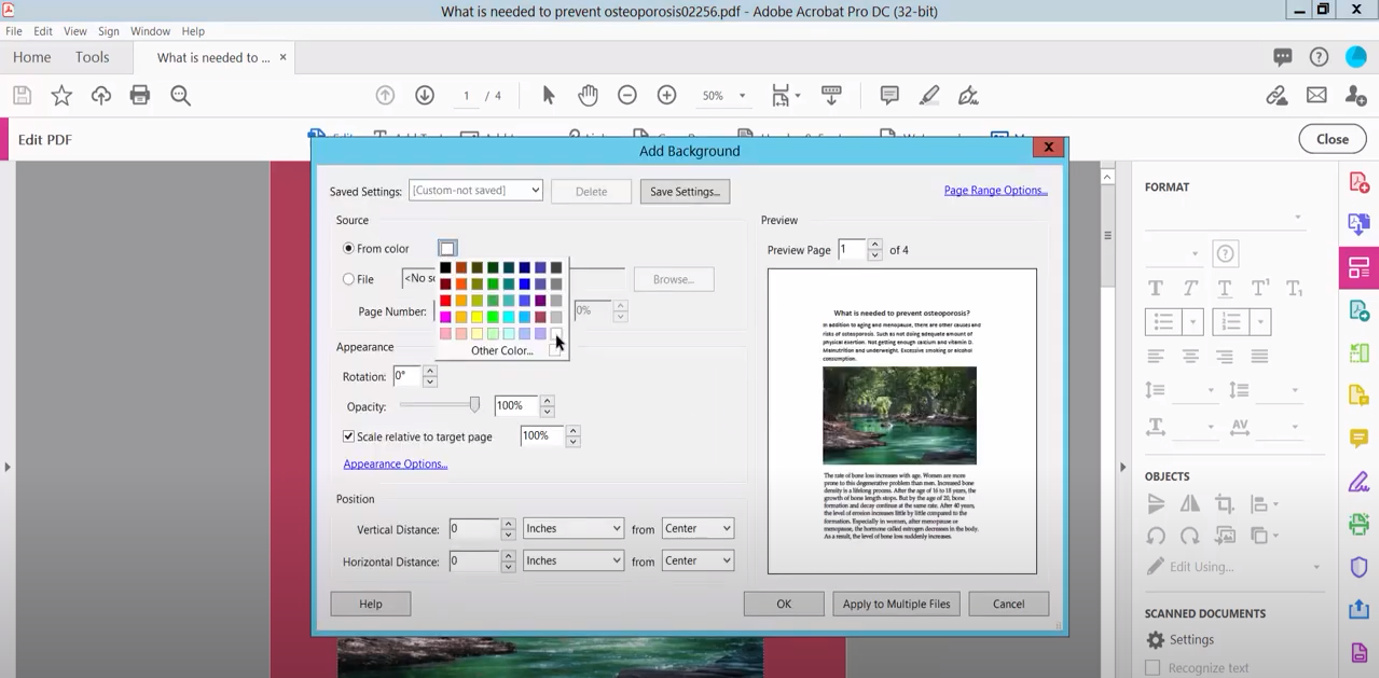This screenshot has width=1379, height=678.
Task: Click the Send file by email icon
Action: [x=1316, y=95]
